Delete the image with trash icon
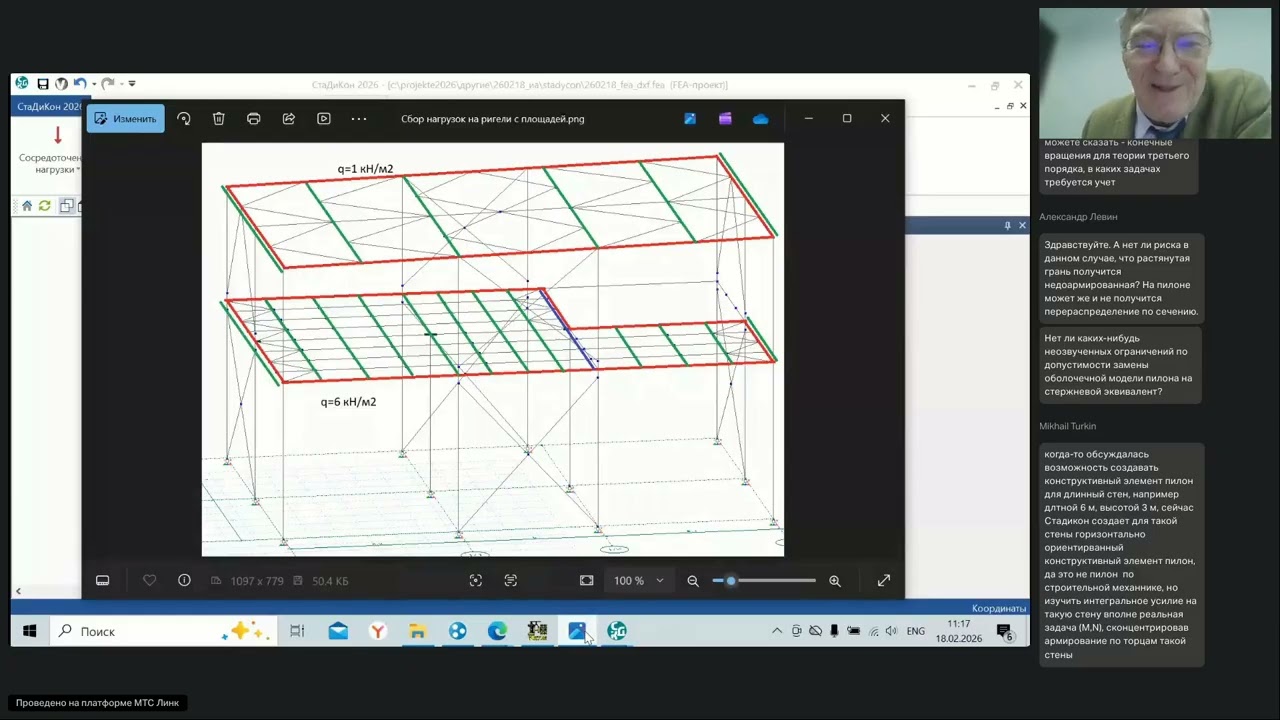This screenshot has height=720, width=1280. (x=219, y=118)
